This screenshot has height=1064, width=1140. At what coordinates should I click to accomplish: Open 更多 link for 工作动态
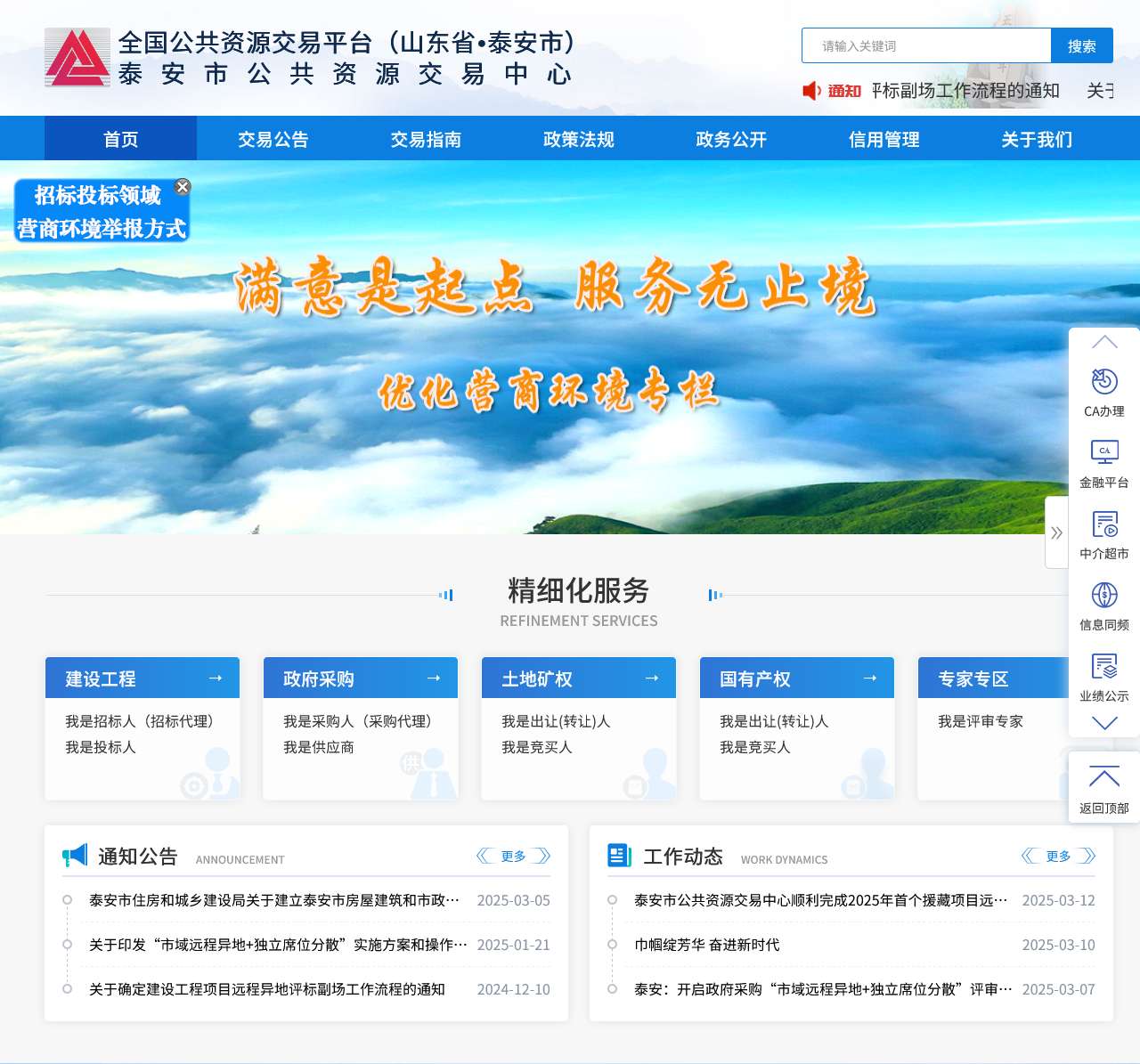pyautogui.click(x=1059, y=856)
